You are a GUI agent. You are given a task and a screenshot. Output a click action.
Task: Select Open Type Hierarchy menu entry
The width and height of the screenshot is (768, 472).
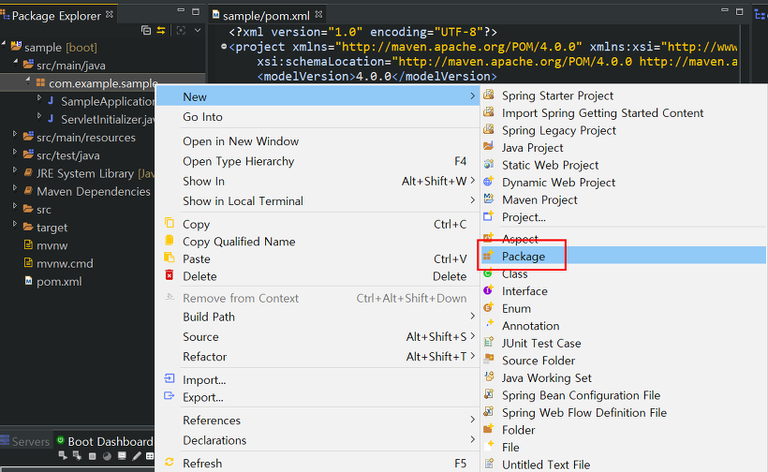click(238, 161)
